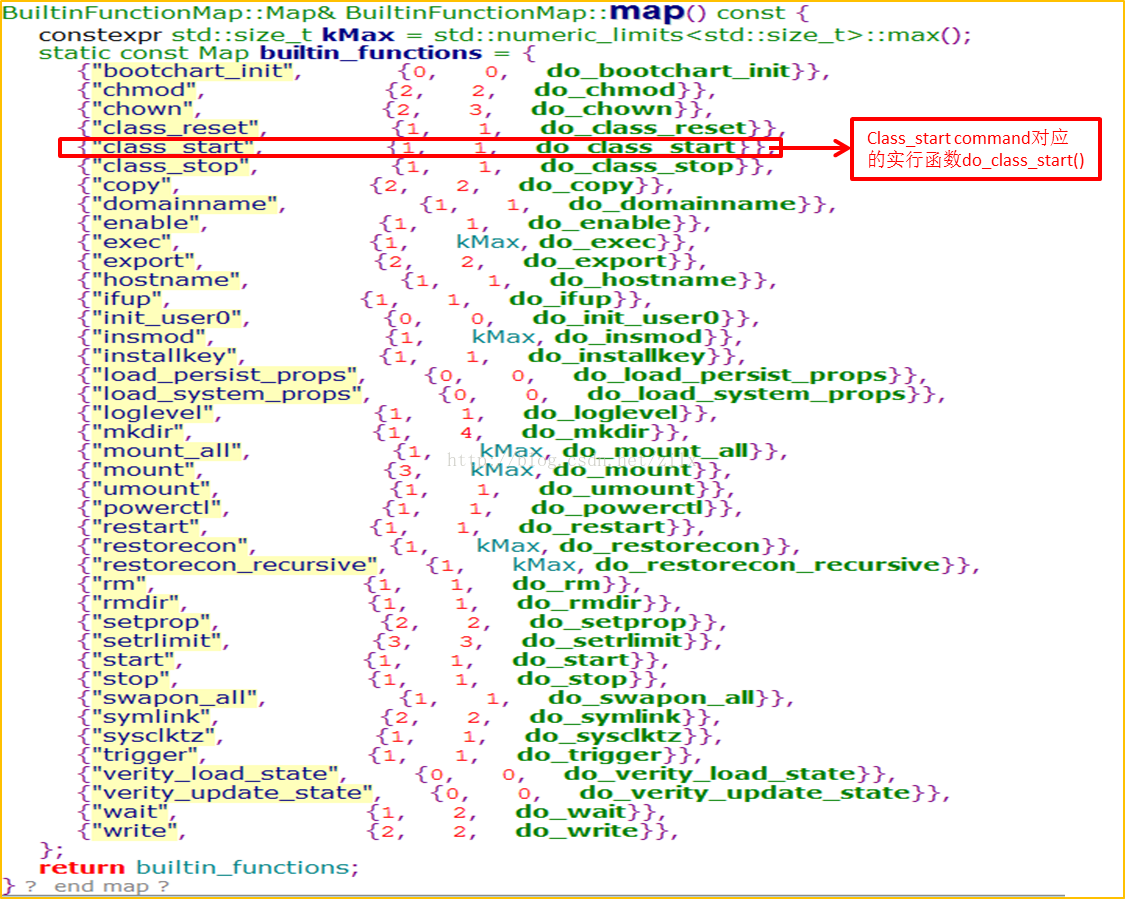This screenshot has height=899, width=1125.
Task: Click the "hostname" string
Action: (165, 281)
